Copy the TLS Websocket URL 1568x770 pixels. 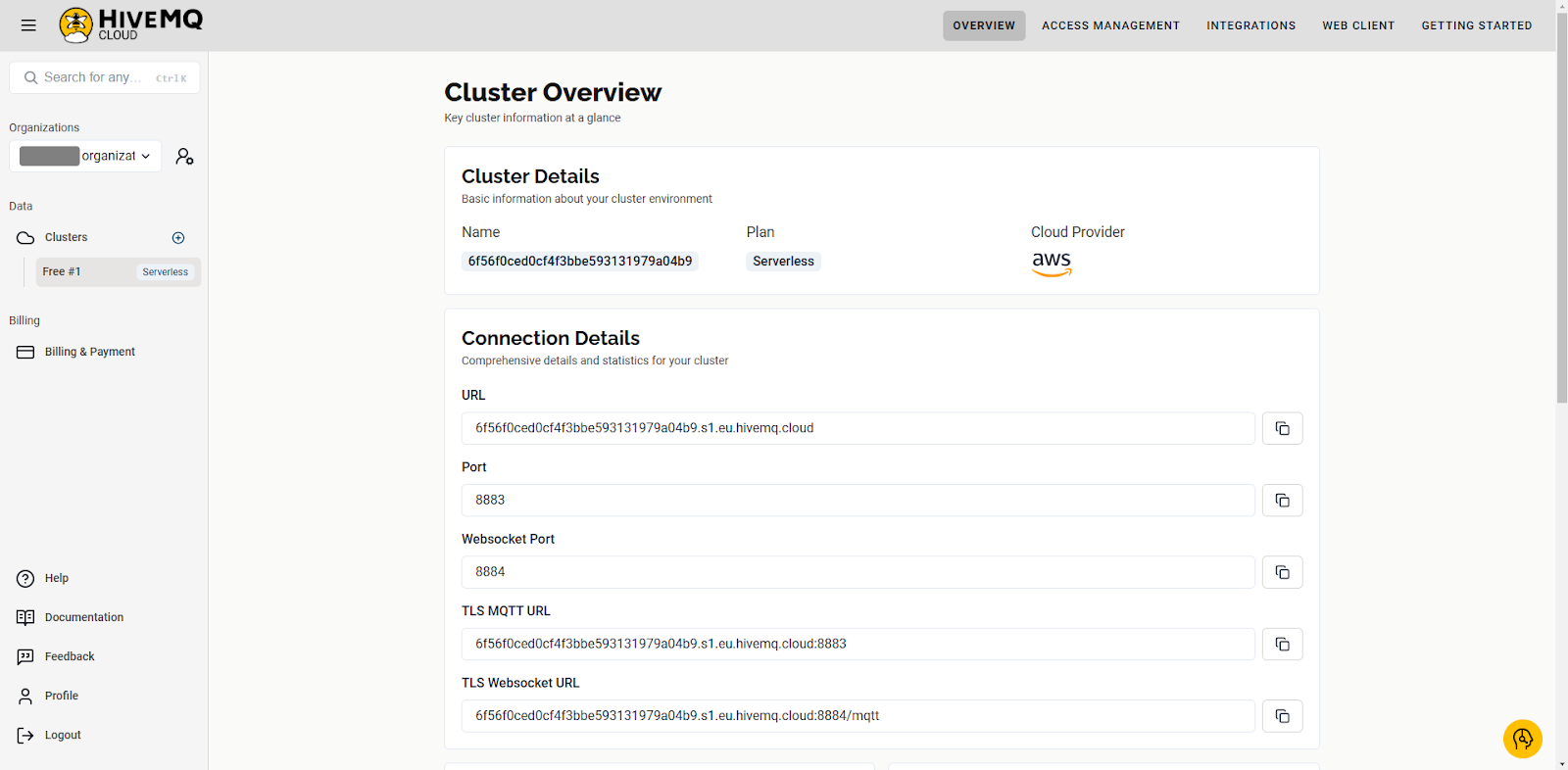point(1282,716)
